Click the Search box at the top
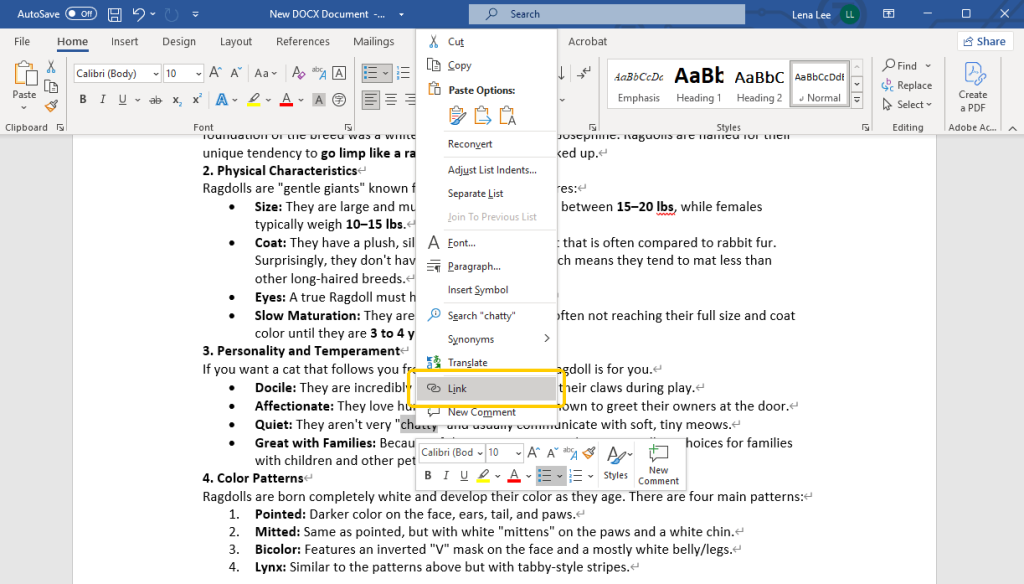 [606, 14]
